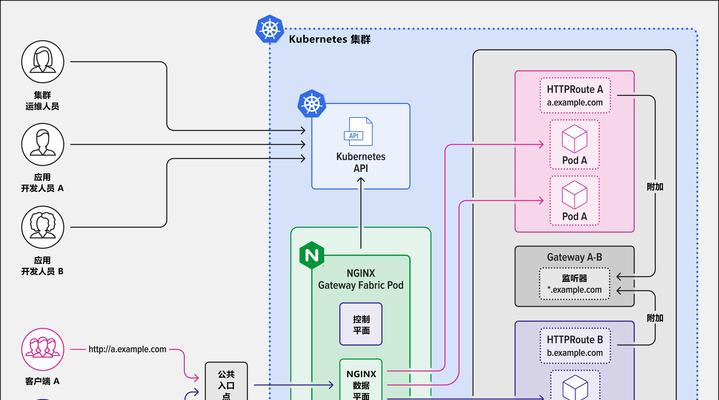
Task: Click the '集群运维人员' label
Action: (42, 100)
